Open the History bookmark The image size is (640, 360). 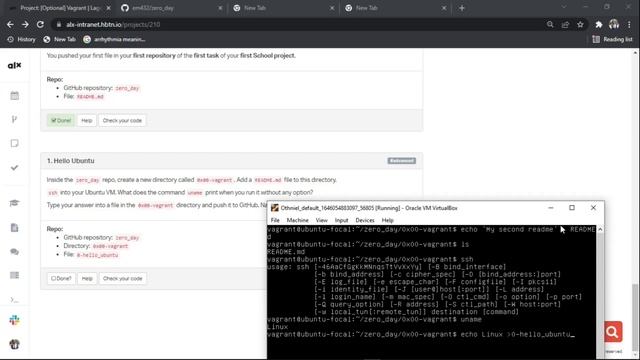22,39
